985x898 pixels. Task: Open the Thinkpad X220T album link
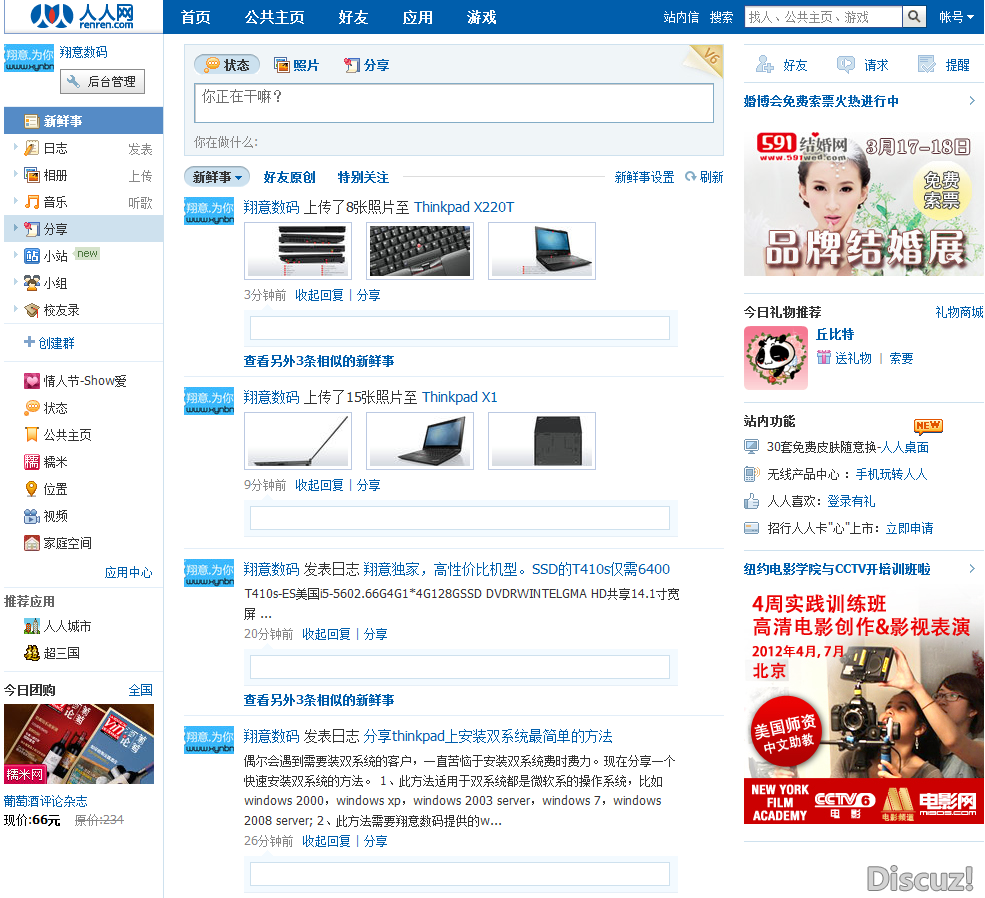coord(464,207)
